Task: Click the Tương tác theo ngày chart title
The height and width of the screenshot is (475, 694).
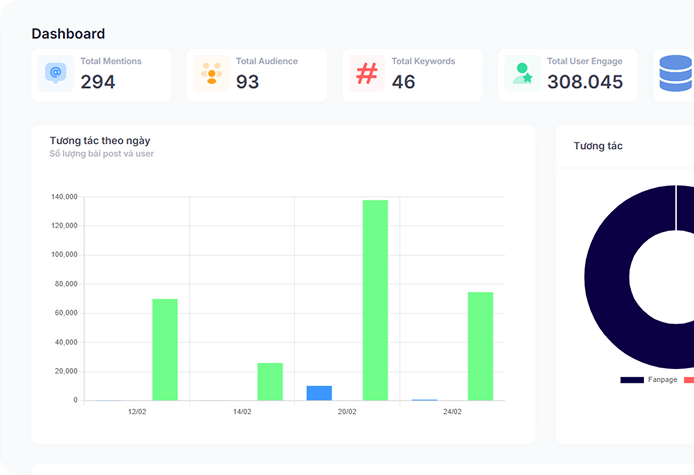Action: (100, 140)
